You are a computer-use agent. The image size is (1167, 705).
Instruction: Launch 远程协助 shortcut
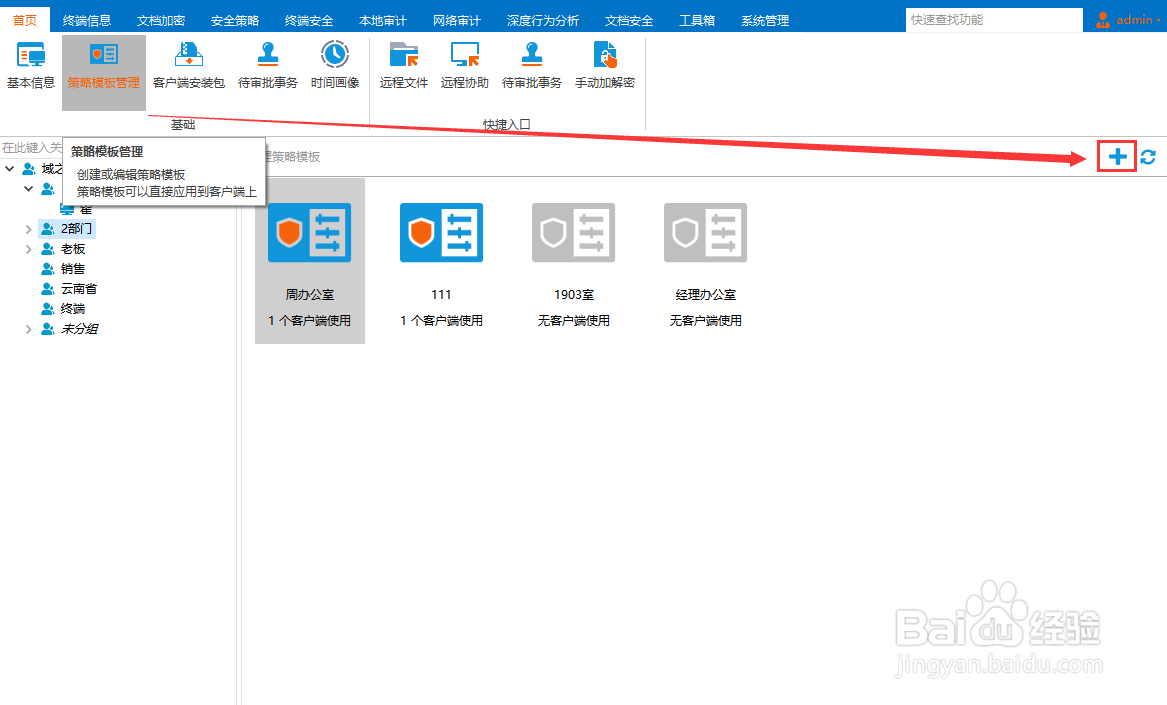point(464,66)
